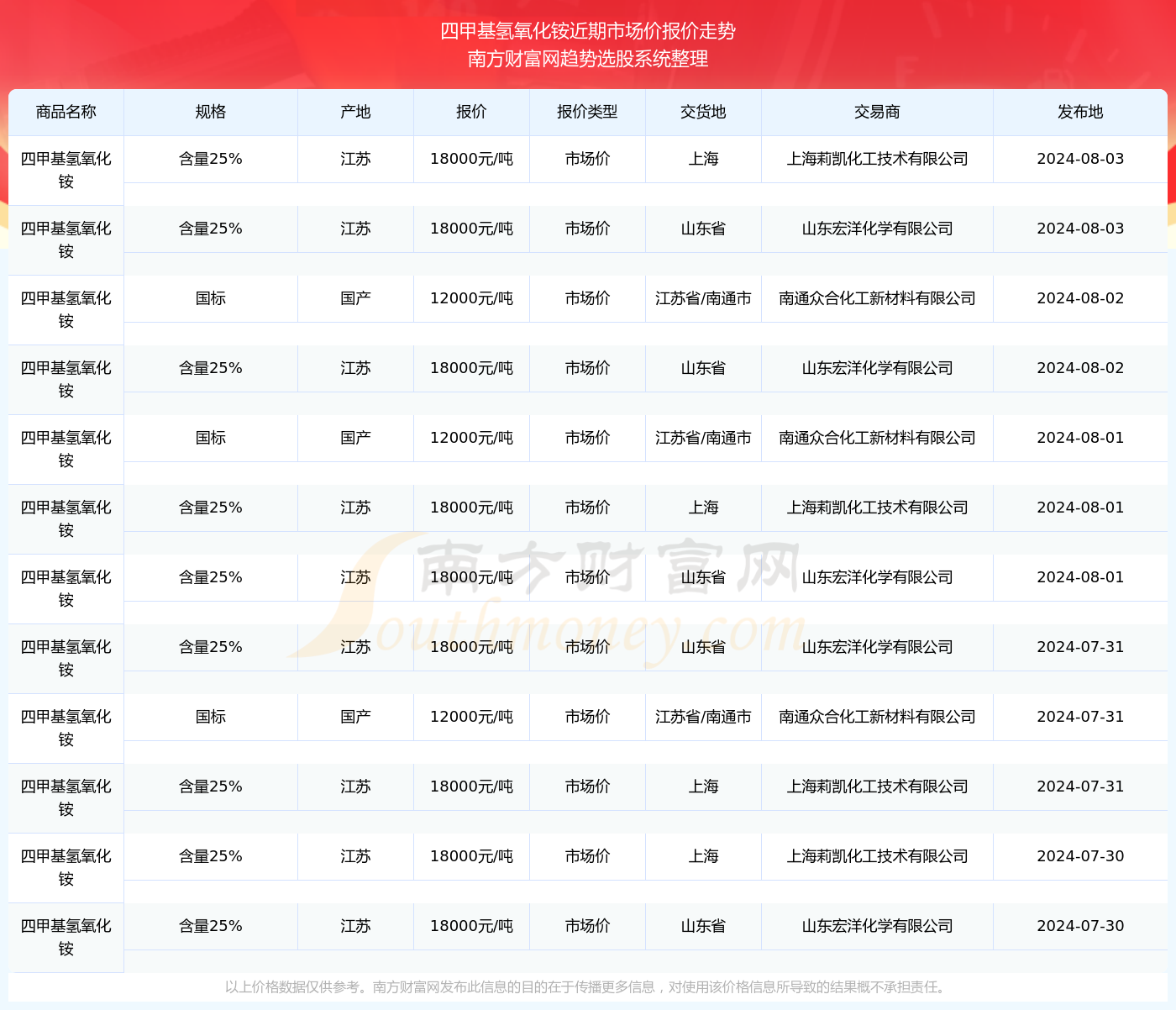Click the '发布地' column header

1080,112
